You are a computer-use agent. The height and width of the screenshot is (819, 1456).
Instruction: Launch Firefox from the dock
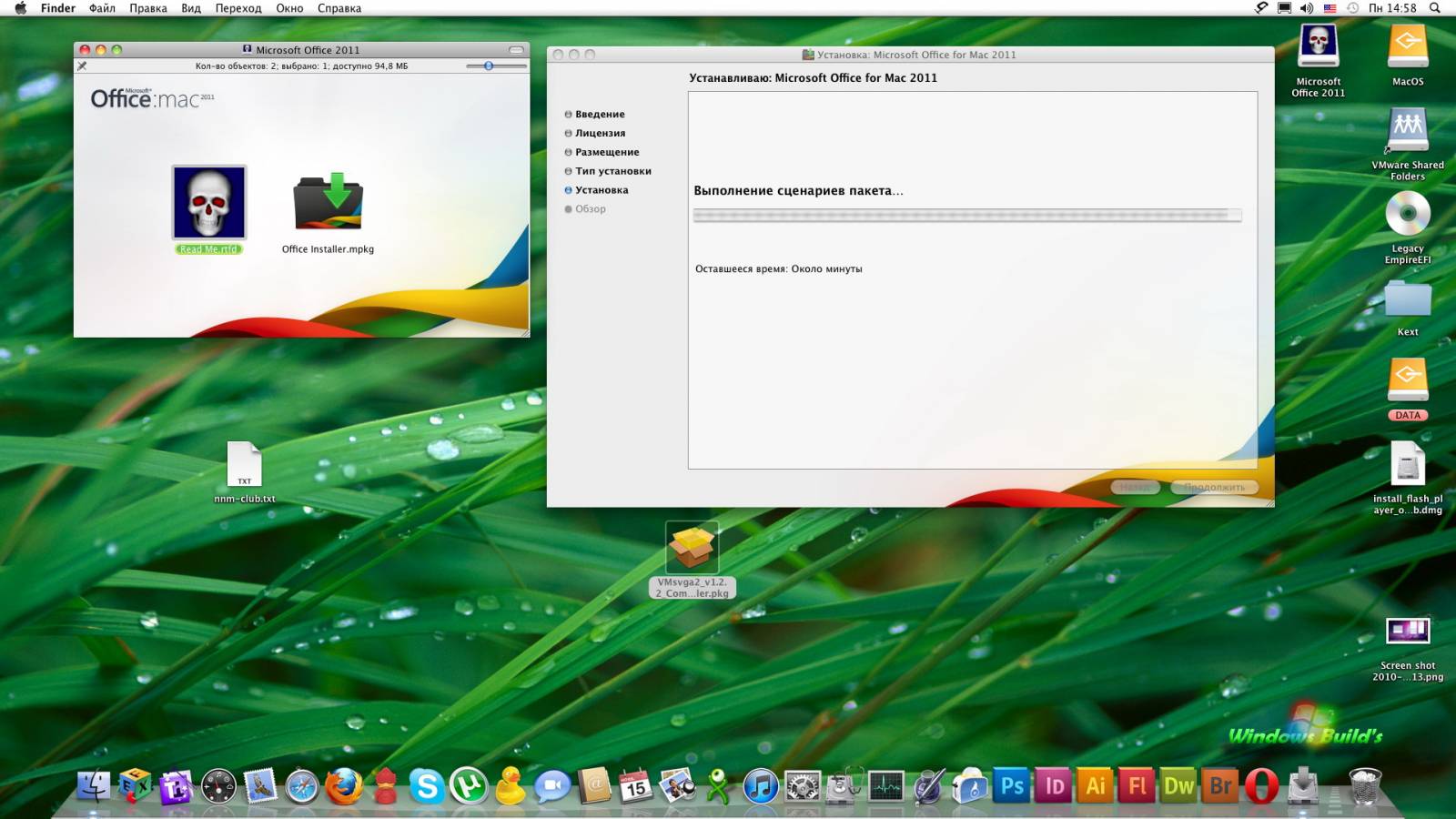click(344, 786)
